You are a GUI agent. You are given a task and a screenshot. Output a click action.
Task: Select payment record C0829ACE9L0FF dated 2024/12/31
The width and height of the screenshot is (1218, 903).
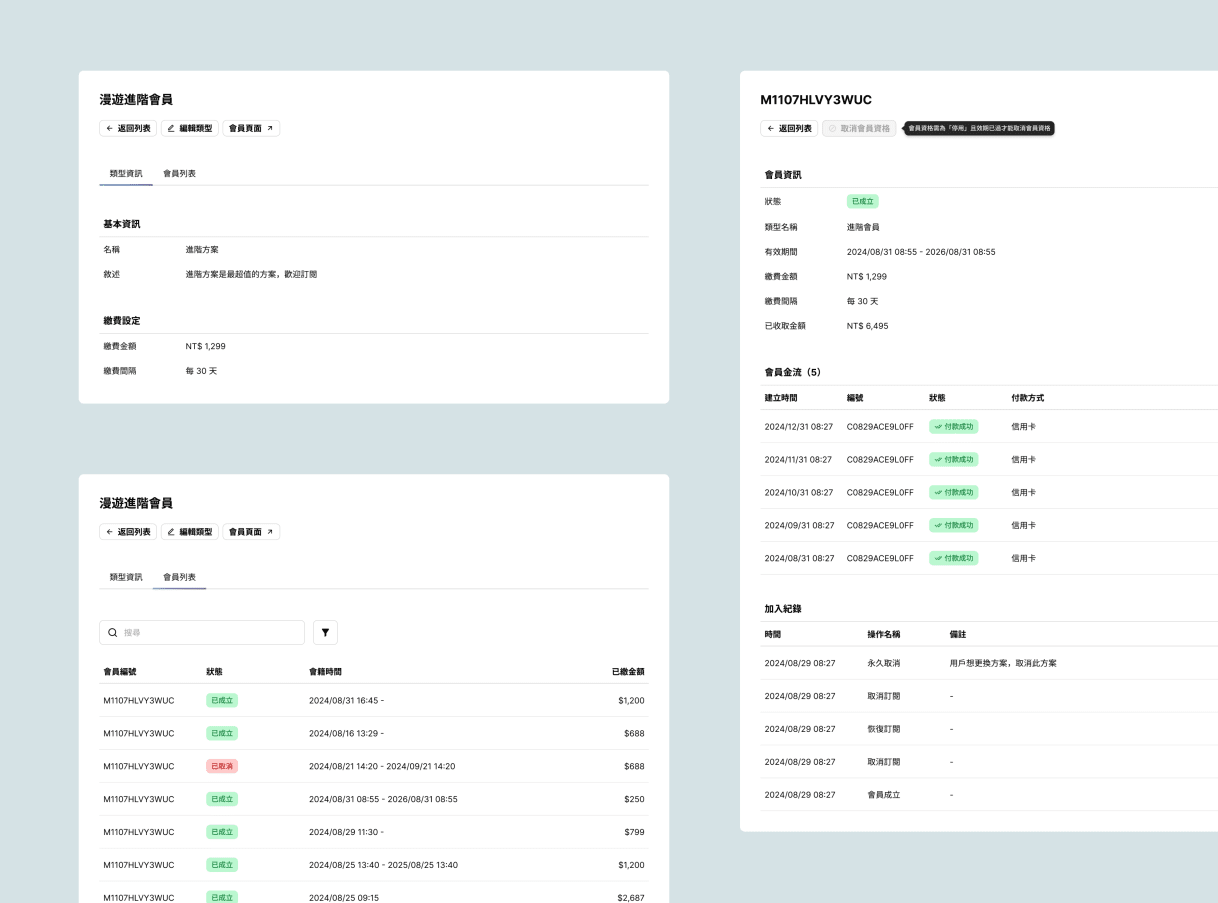[x=880, y=426]
